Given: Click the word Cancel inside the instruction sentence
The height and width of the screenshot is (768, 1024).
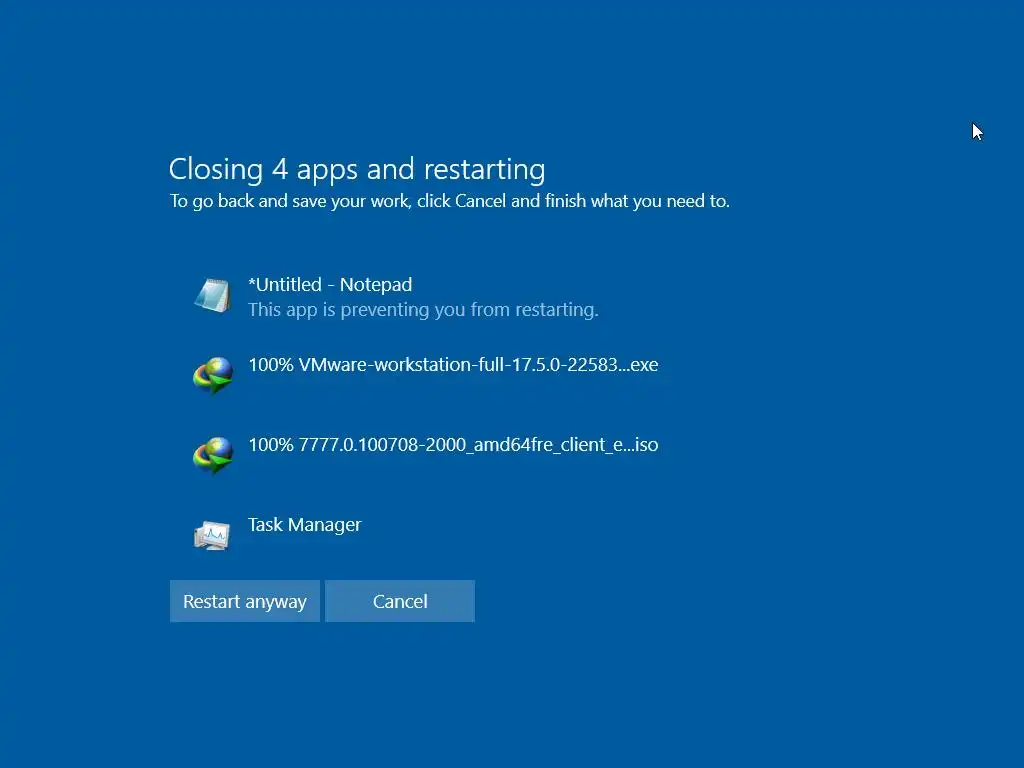Looking at the screenshot, I should pos(480,201).
